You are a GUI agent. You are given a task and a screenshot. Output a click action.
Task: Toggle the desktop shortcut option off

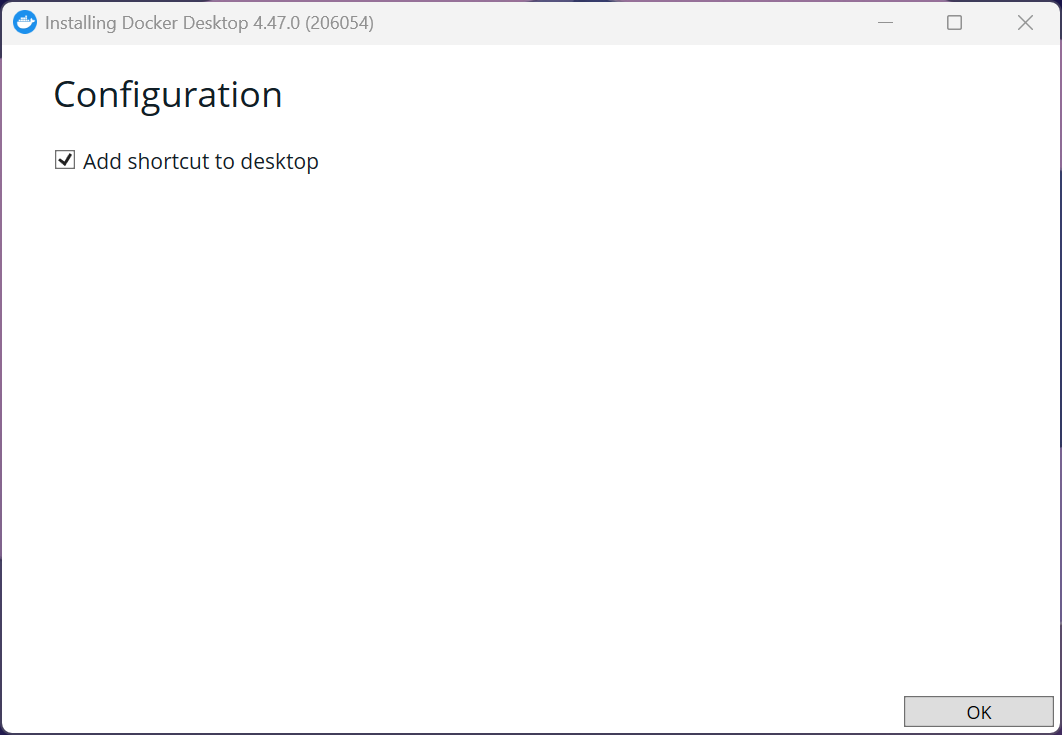(65, 160)
